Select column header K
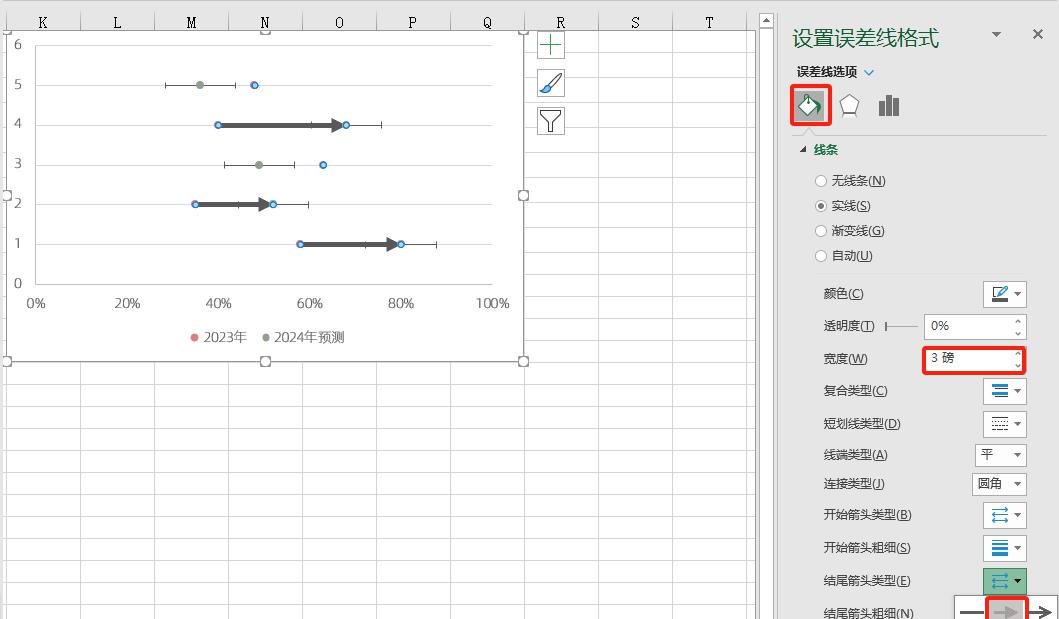This screenshot has height=619, width=1059. coord(43,22)
